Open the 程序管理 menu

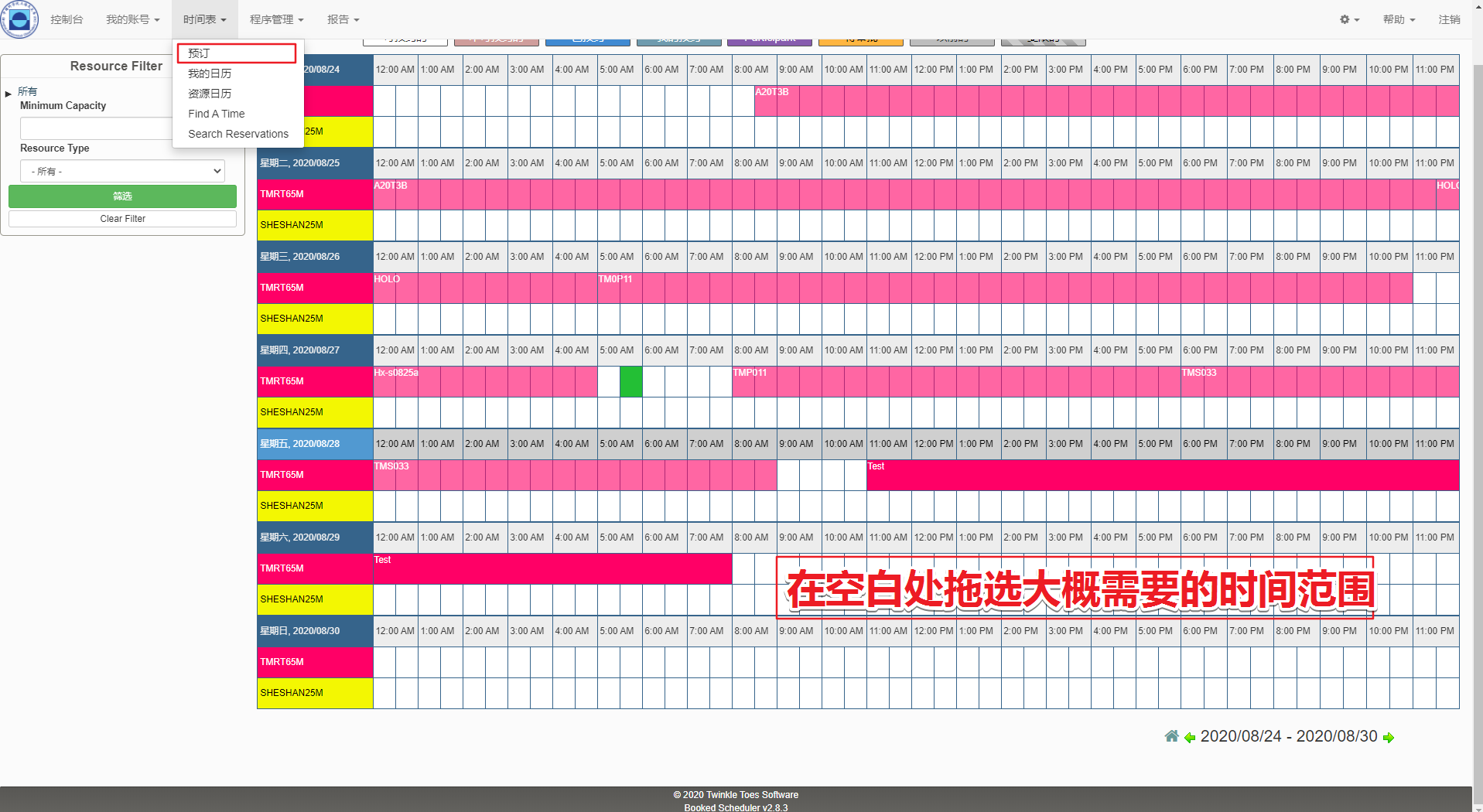tap(276, 19)
